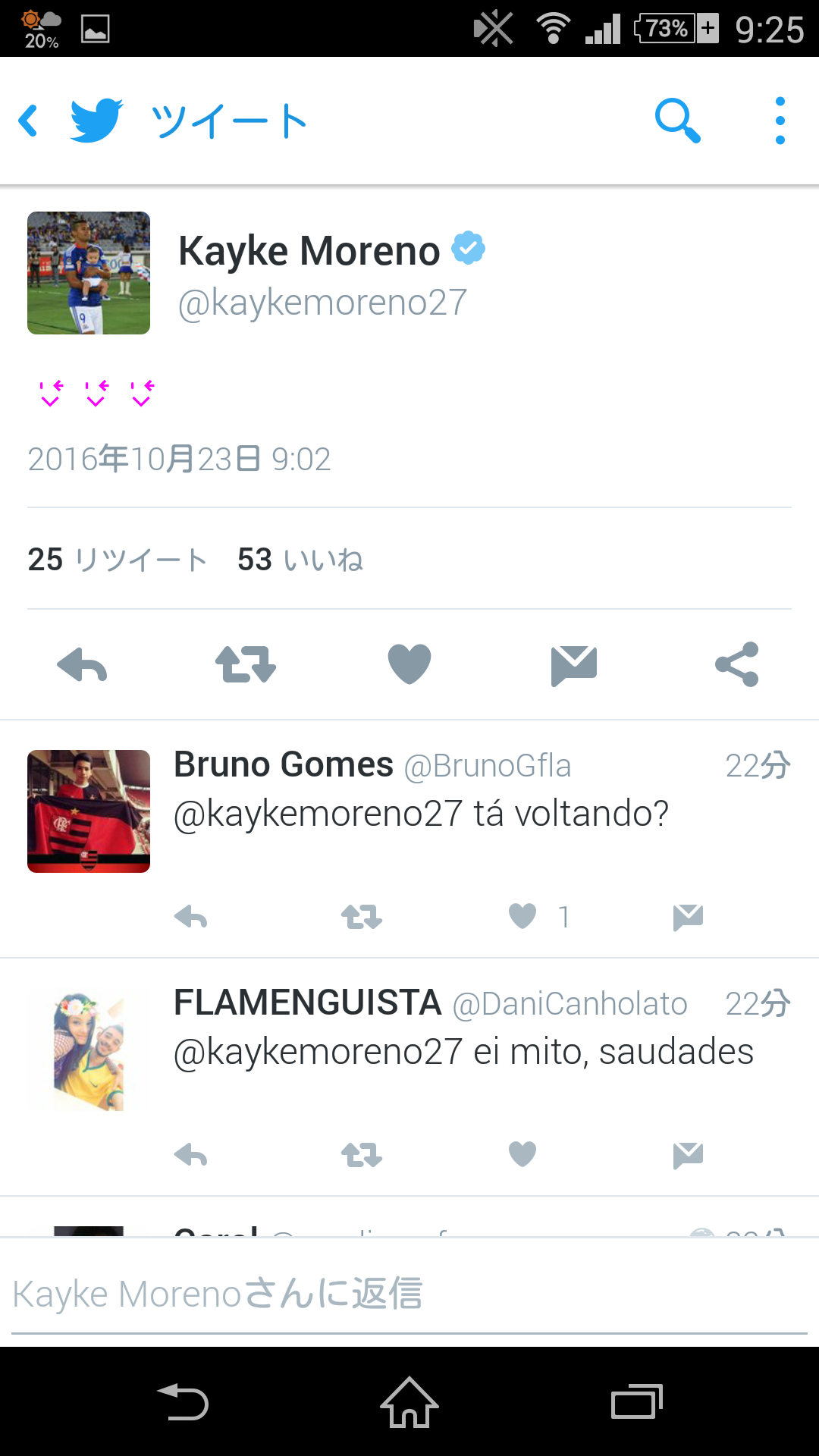Image resolution: width=819 pixels, height=1456 pixels.
Task: Open Bruno Gomes's avatar
Action: click(89, 811)
